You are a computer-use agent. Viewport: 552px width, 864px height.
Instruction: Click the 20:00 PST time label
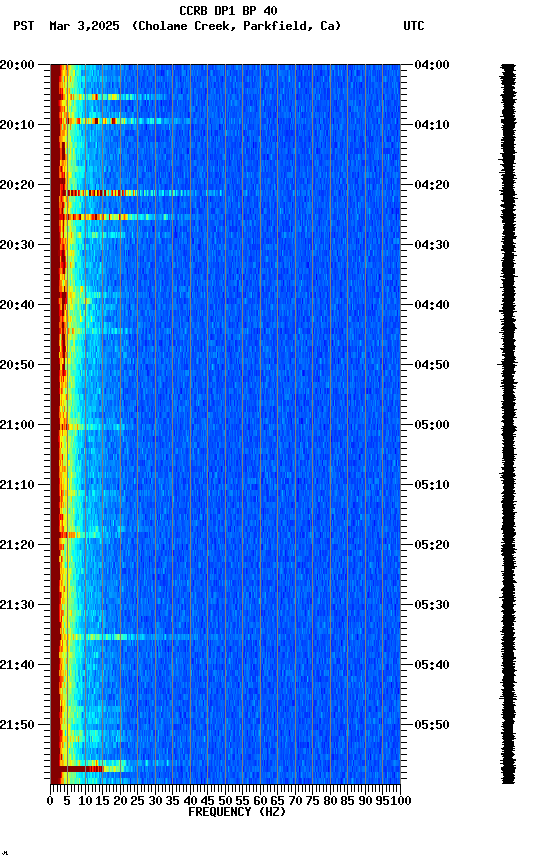click(x=17, y=65)
